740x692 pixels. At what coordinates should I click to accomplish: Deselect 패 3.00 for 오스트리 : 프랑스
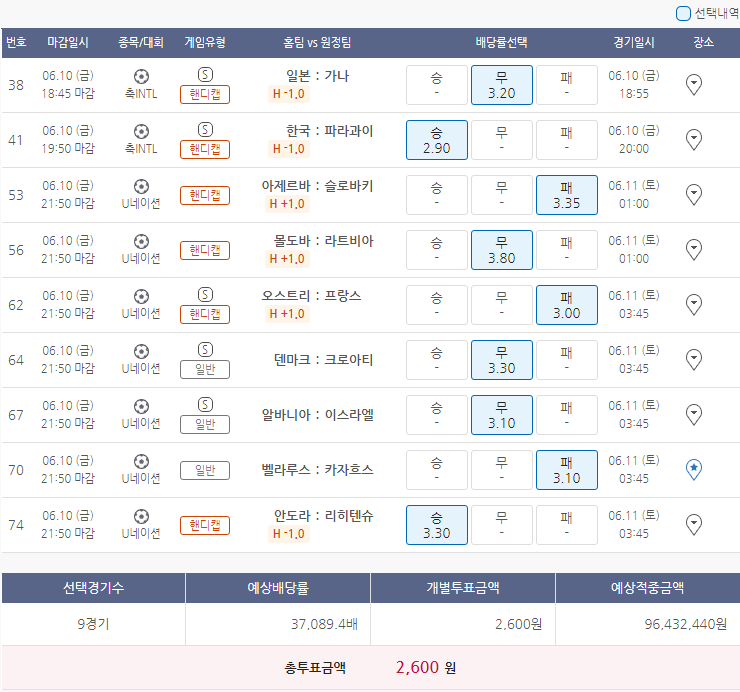click(x=567, y=305)
